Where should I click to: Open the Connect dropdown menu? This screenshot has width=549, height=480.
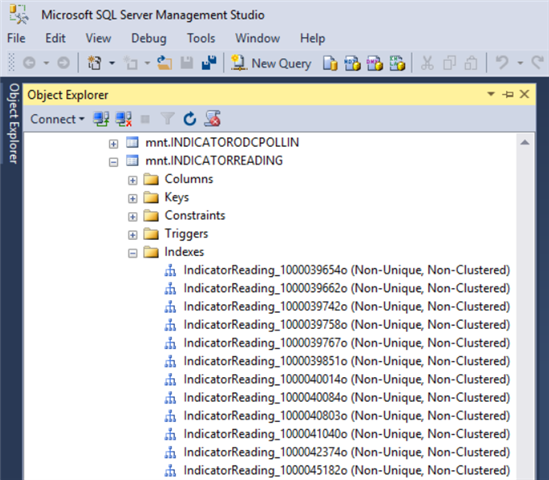[57, 119]
